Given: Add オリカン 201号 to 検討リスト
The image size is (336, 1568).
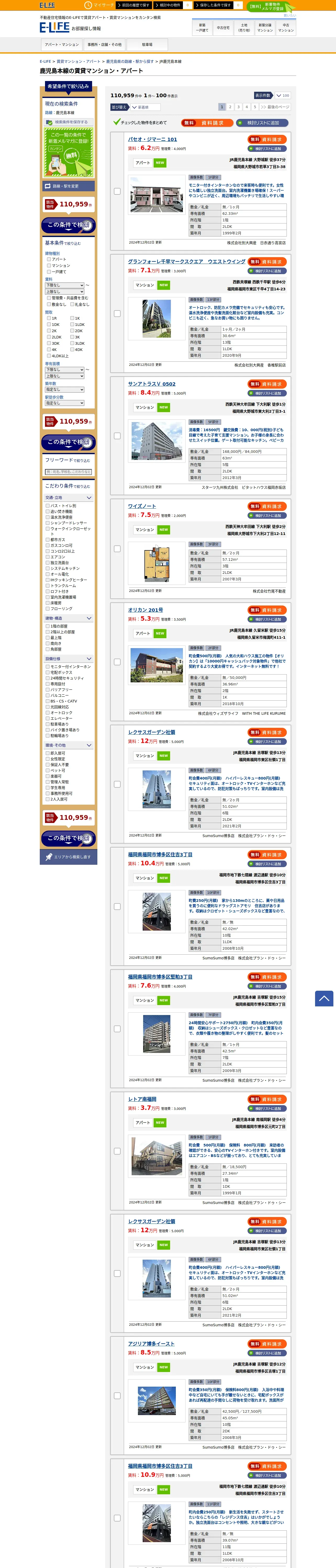Looking at the screenshot, I should [267, 619].
